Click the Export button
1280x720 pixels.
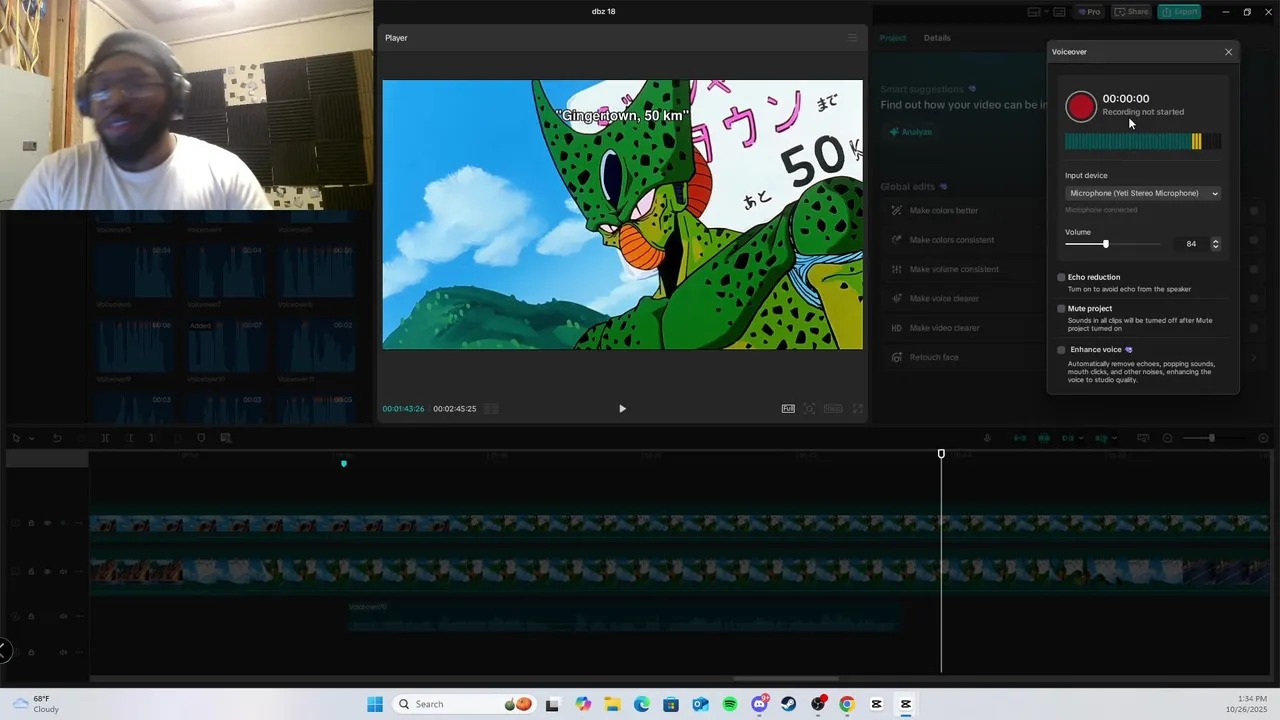point(1179,12)
